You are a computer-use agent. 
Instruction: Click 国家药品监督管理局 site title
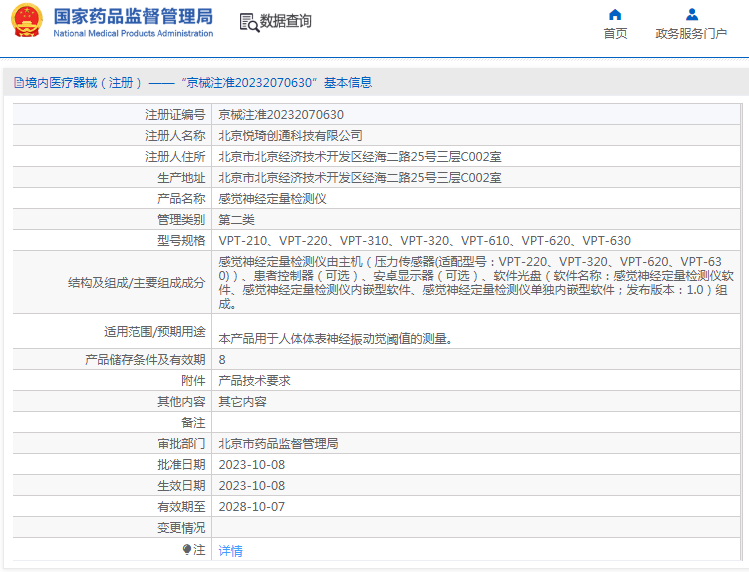pyautogui.click(x=133, y=16)
